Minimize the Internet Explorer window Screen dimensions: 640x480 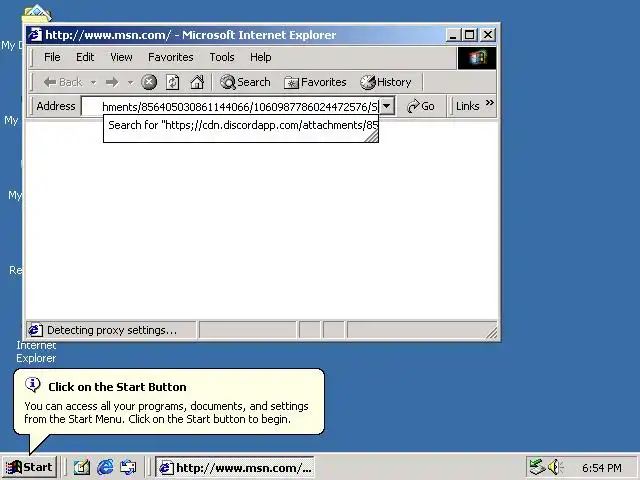[452, 35]
